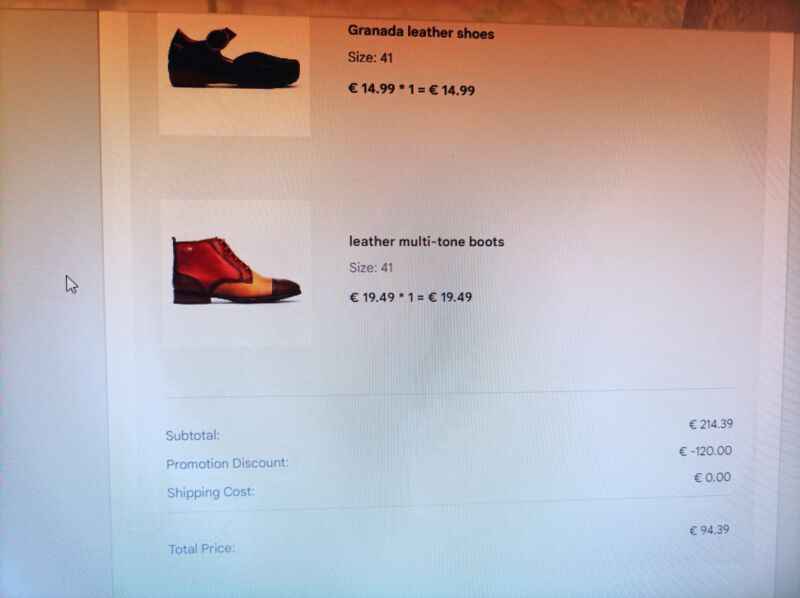Click the red and tan boot picture
Screen dimensions: 800x598
[236, 270]
